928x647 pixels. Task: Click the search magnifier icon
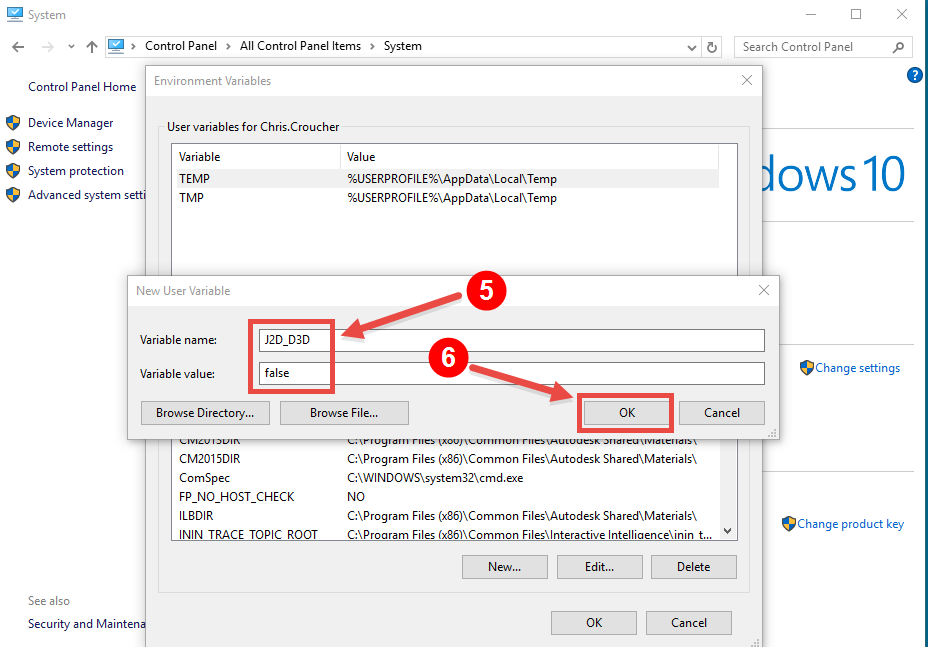tap(898, 47)
